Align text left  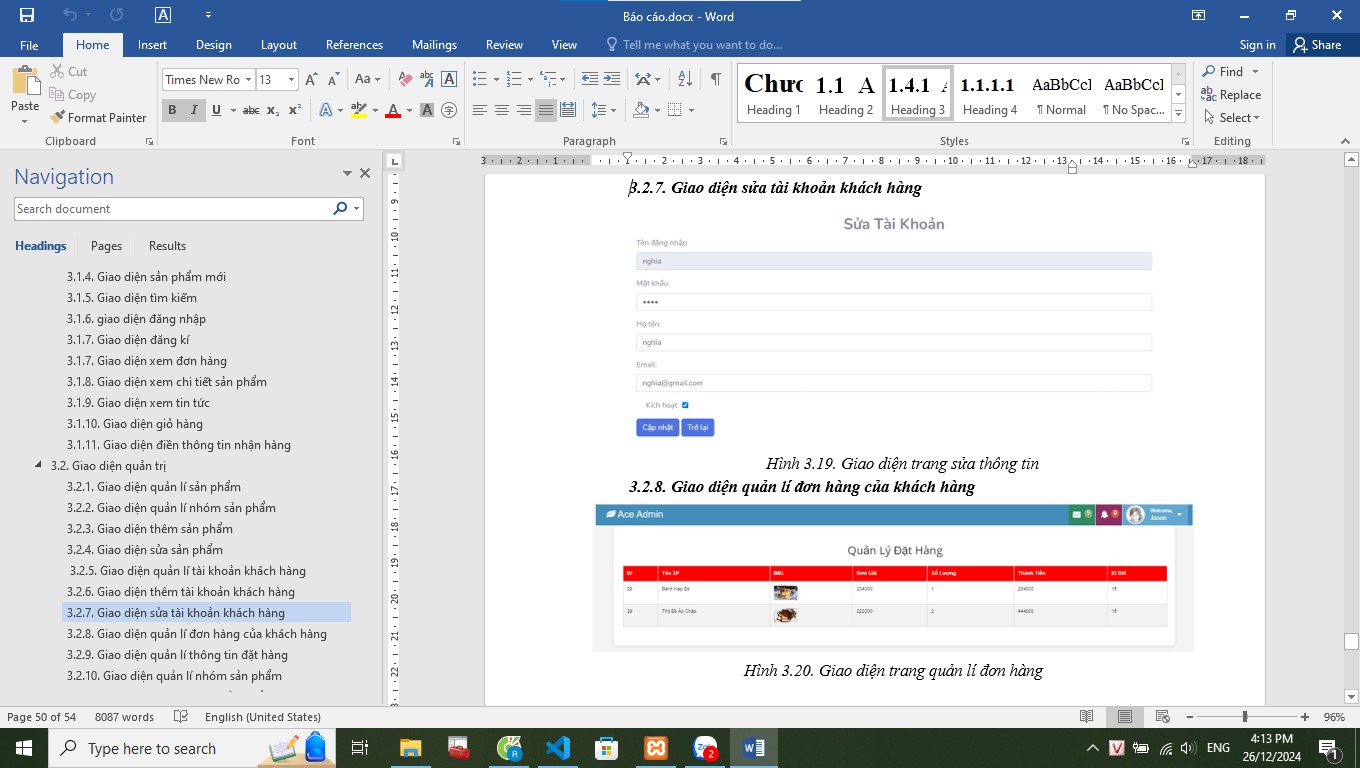tap(480, 110)
